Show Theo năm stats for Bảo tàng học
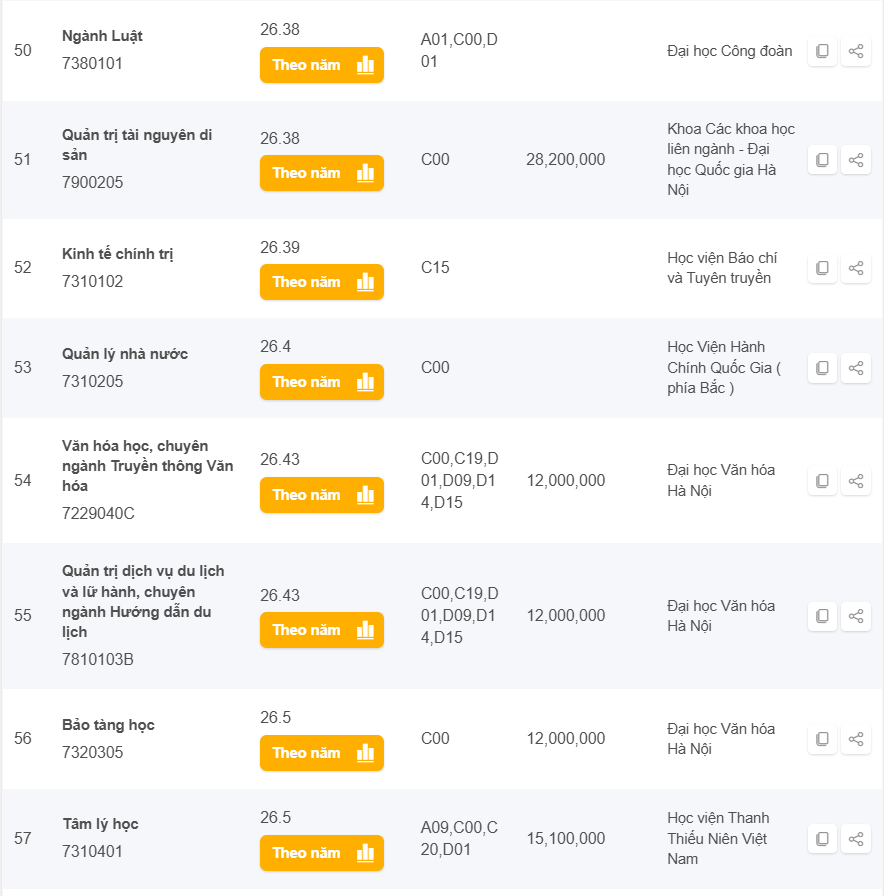The width and height of the screenshot is (884, 896). coord(321,753)
